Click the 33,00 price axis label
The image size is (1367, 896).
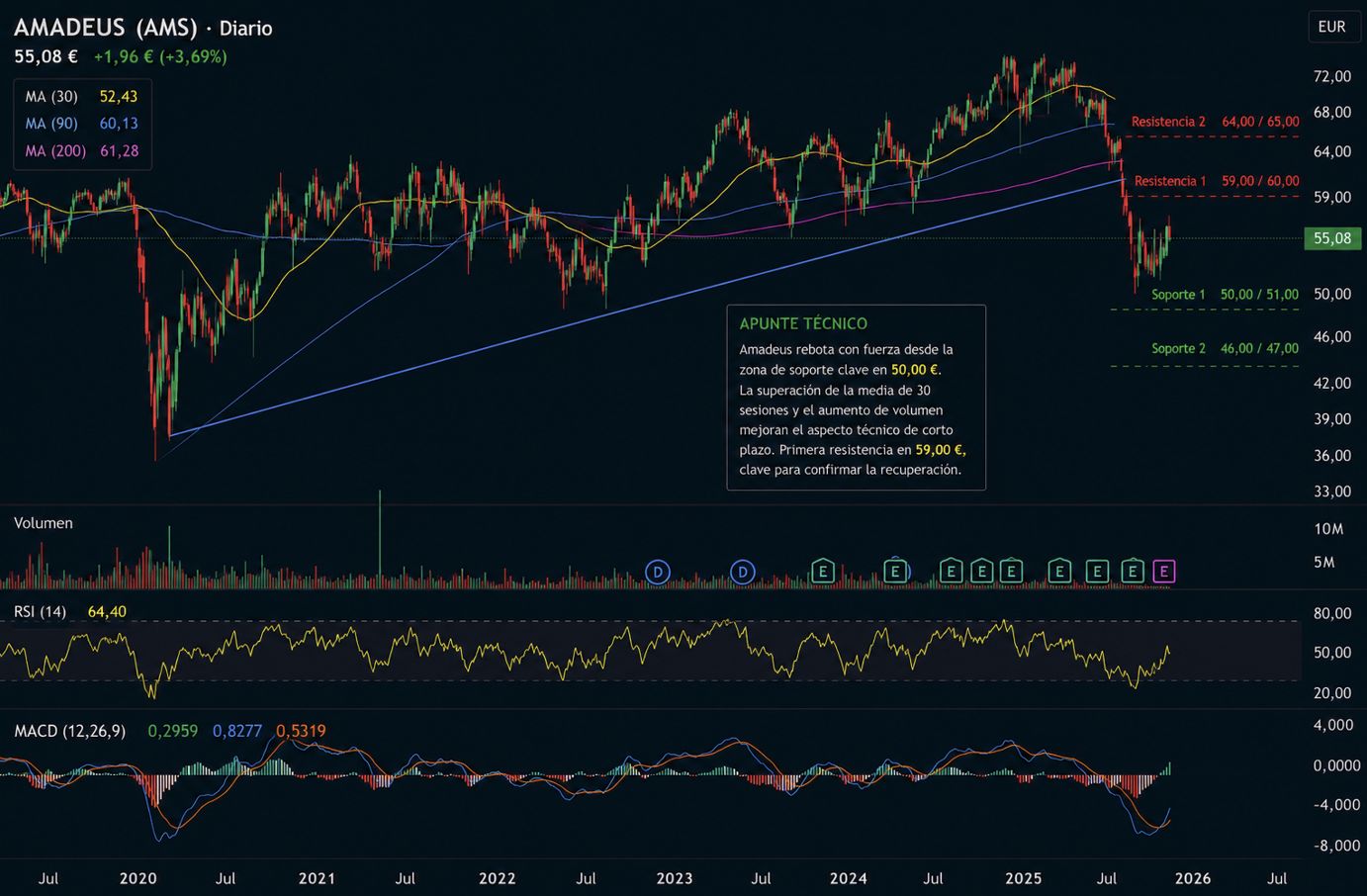[x=1332, y=492]
